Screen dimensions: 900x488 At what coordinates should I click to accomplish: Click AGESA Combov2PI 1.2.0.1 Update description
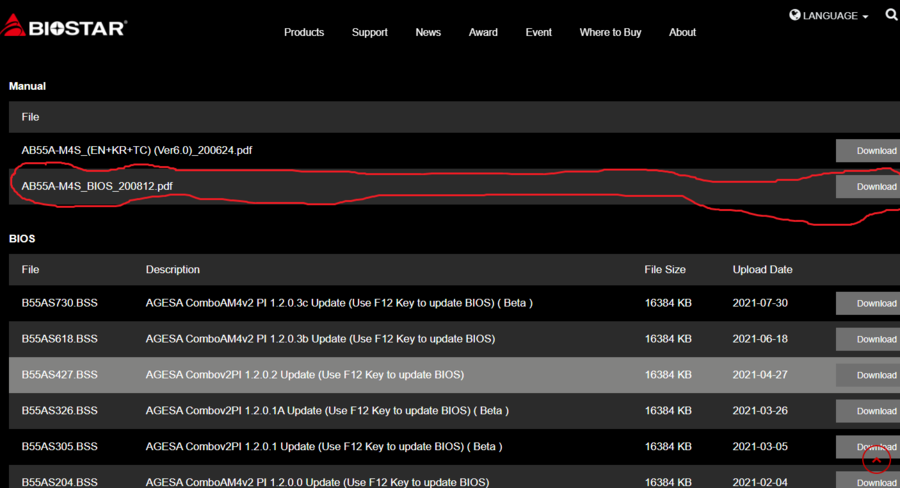click(324, 446)
